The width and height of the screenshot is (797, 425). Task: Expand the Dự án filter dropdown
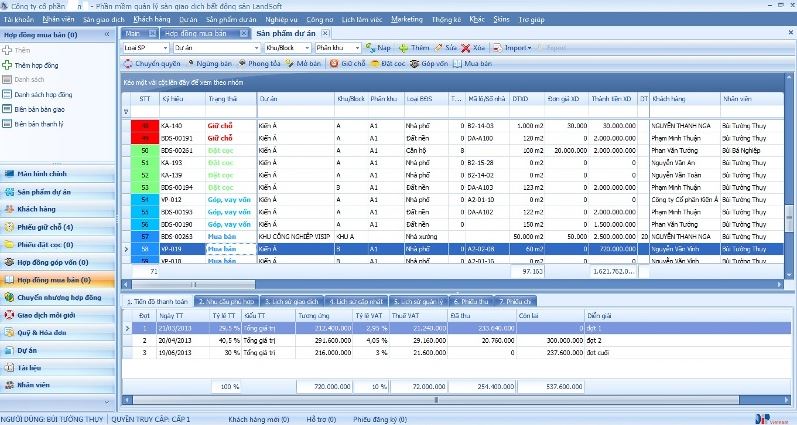point(258,47)
